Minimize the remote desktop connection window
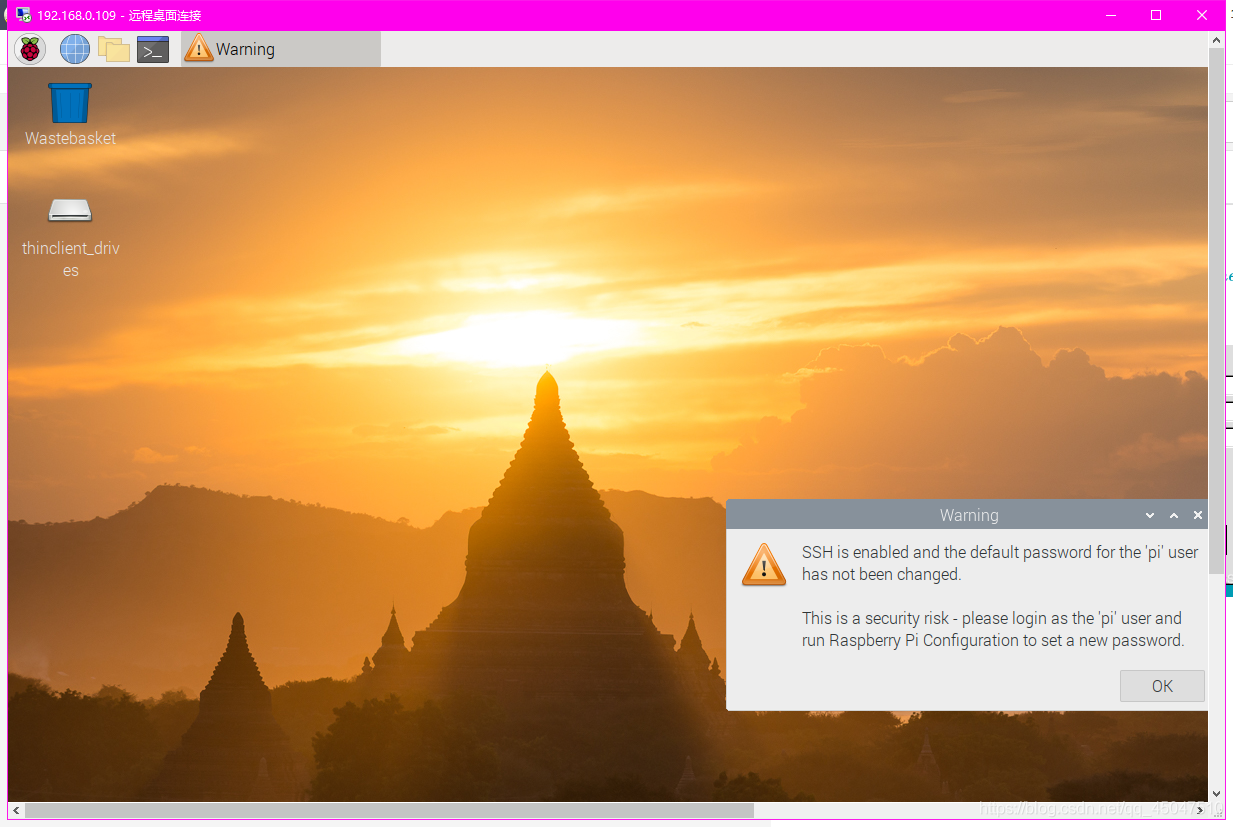The width and height of the screenshot is (1233, 827). pyautogui.click(x=1110, y=15)
